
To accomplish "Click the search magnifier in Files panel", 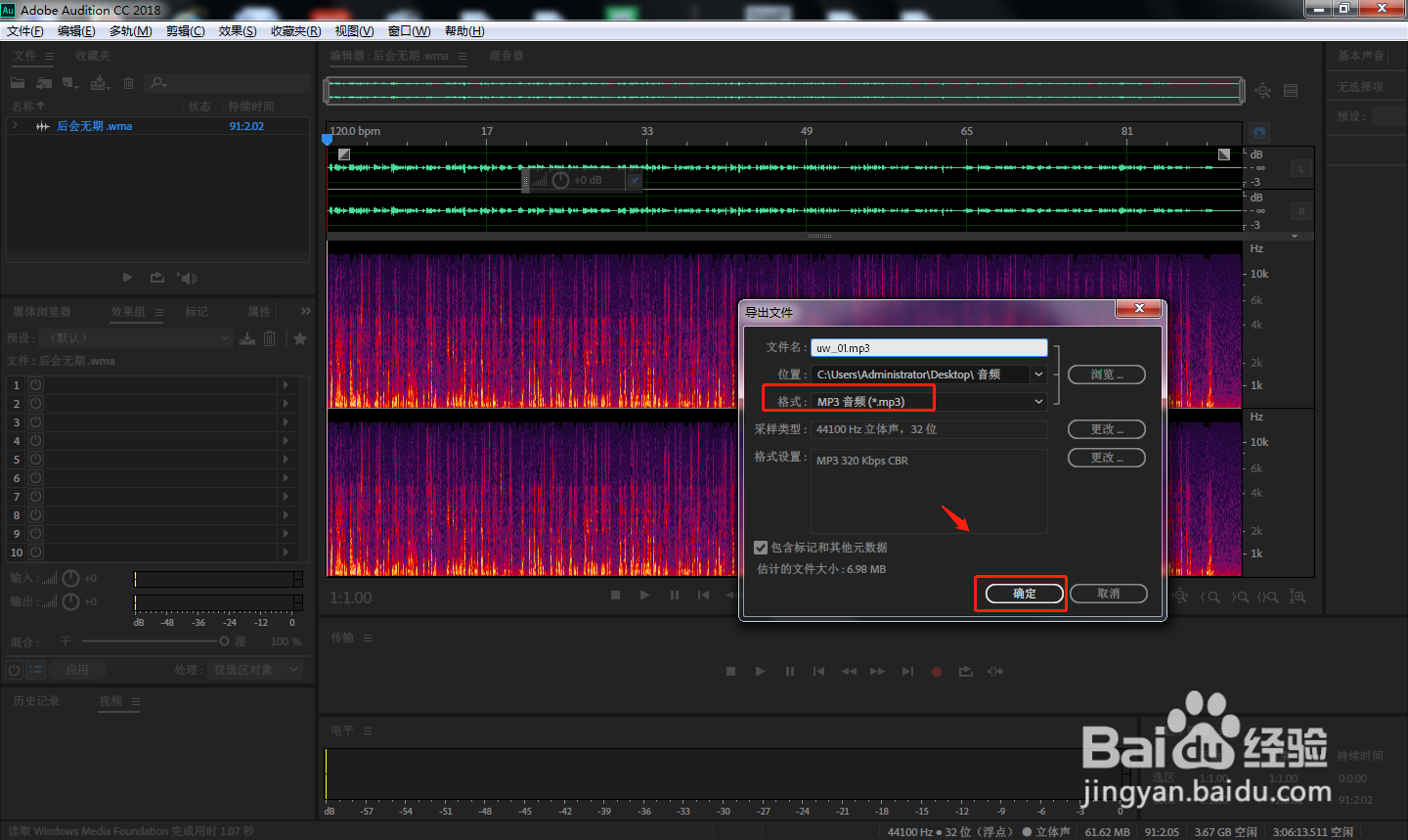I will point(158,83).
